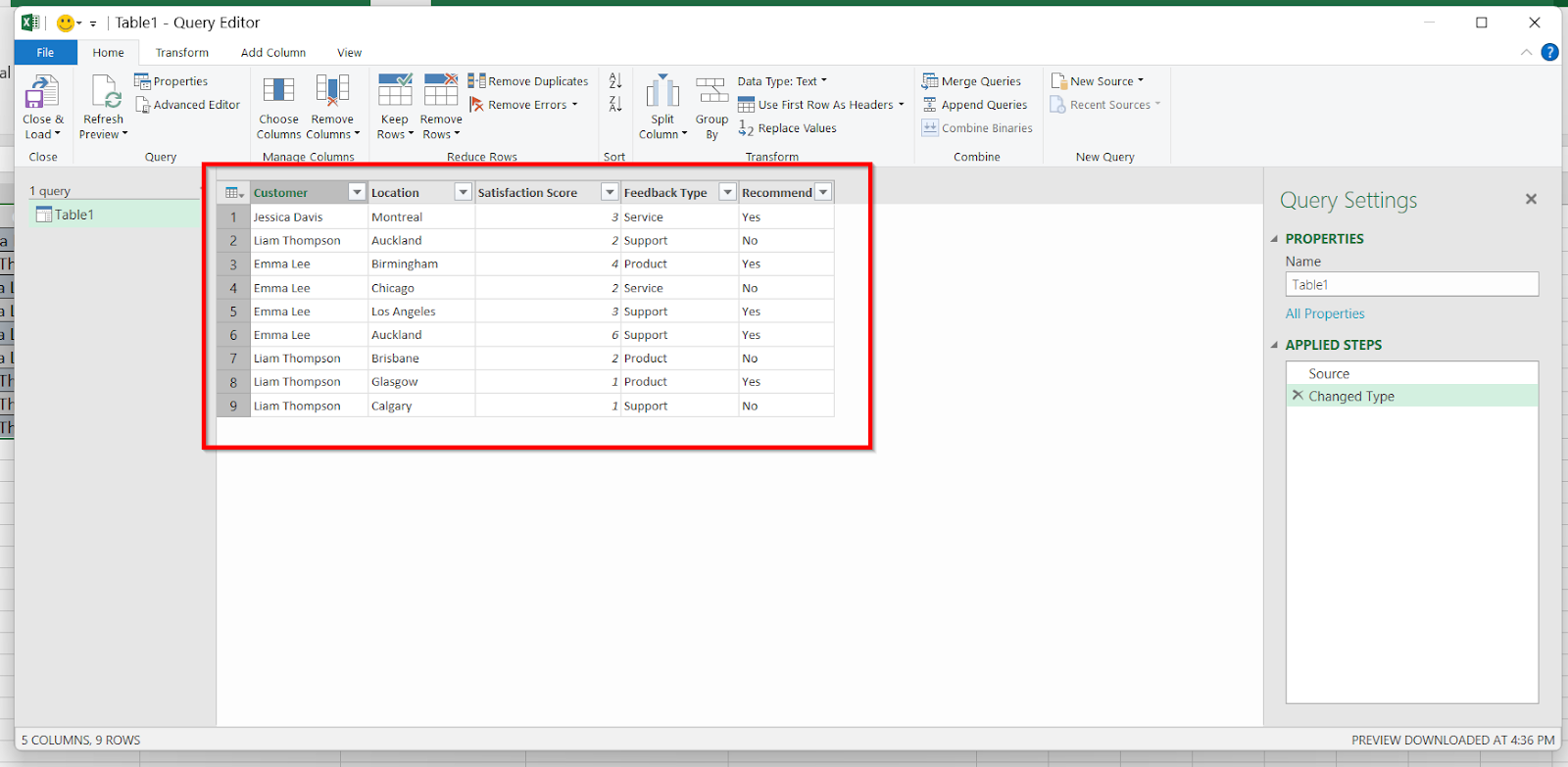Open the Location column filter dropdown
Screen dimensions: 1568x767
point(464,193)
